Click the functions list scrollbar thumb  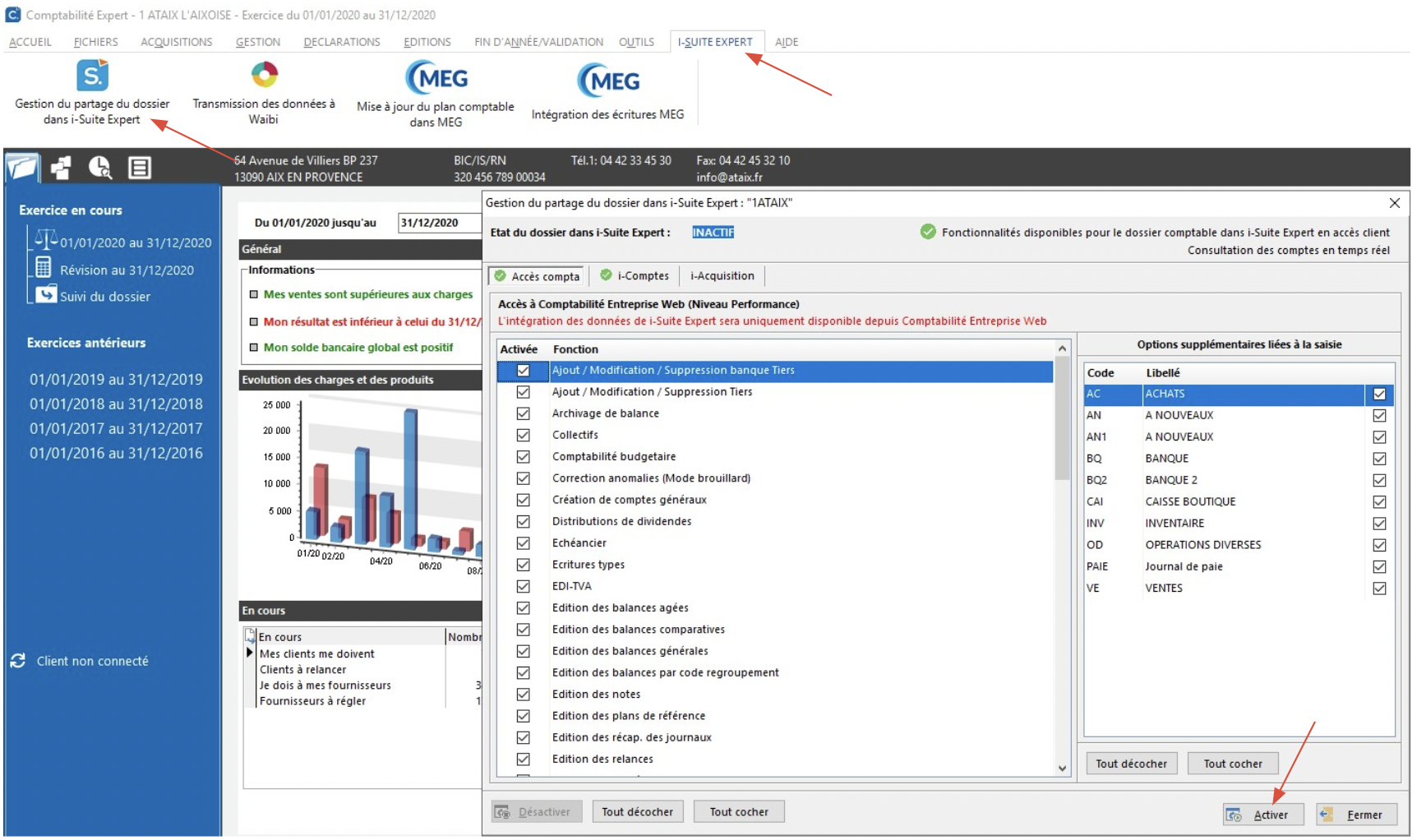pos(1062,418)
